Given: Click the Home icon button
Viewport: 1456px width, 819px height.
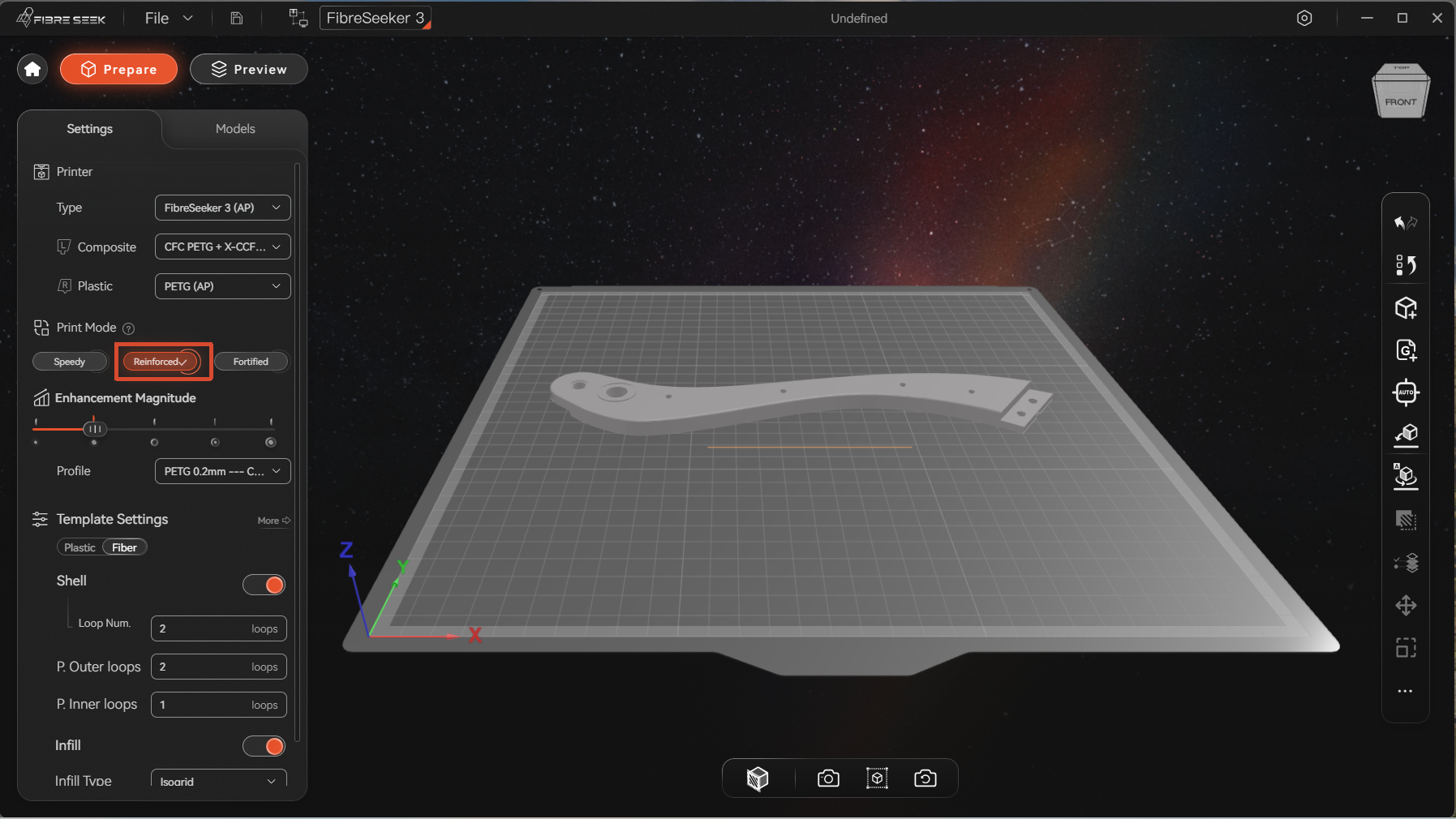Looking at the screenshot, I should tap(32, 69).
